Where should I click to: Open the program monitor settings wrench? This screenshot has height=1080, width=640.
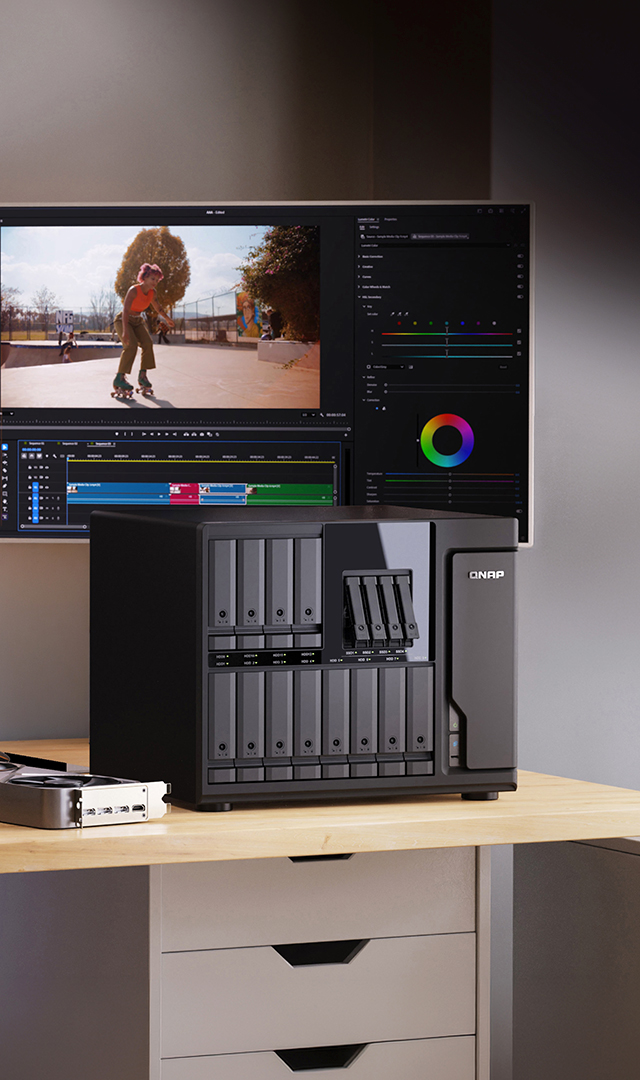point(322,415)
